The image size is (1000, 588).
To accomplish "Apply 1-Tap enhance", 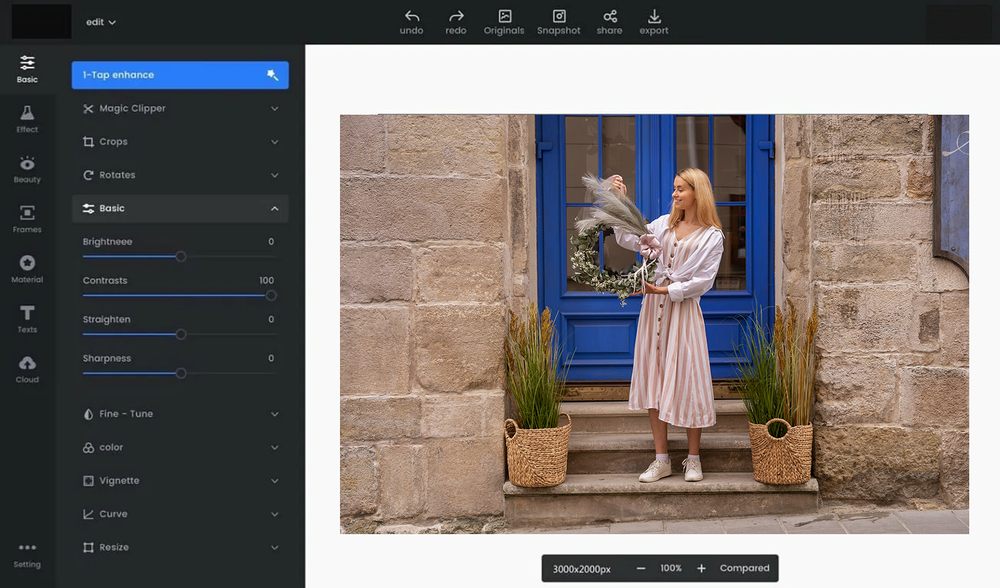I will click(x=180, y=75).
